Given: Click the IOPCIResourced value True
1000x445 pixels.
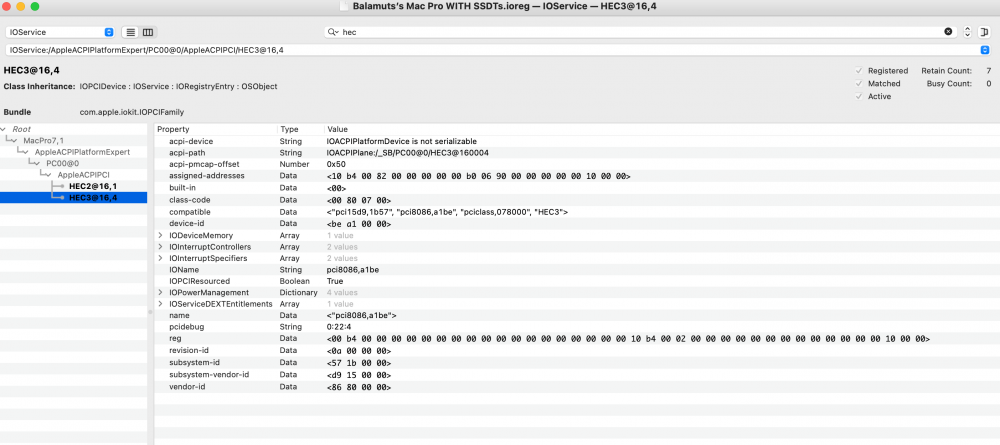Looking at the screenshot, I should tap(335, 281).
